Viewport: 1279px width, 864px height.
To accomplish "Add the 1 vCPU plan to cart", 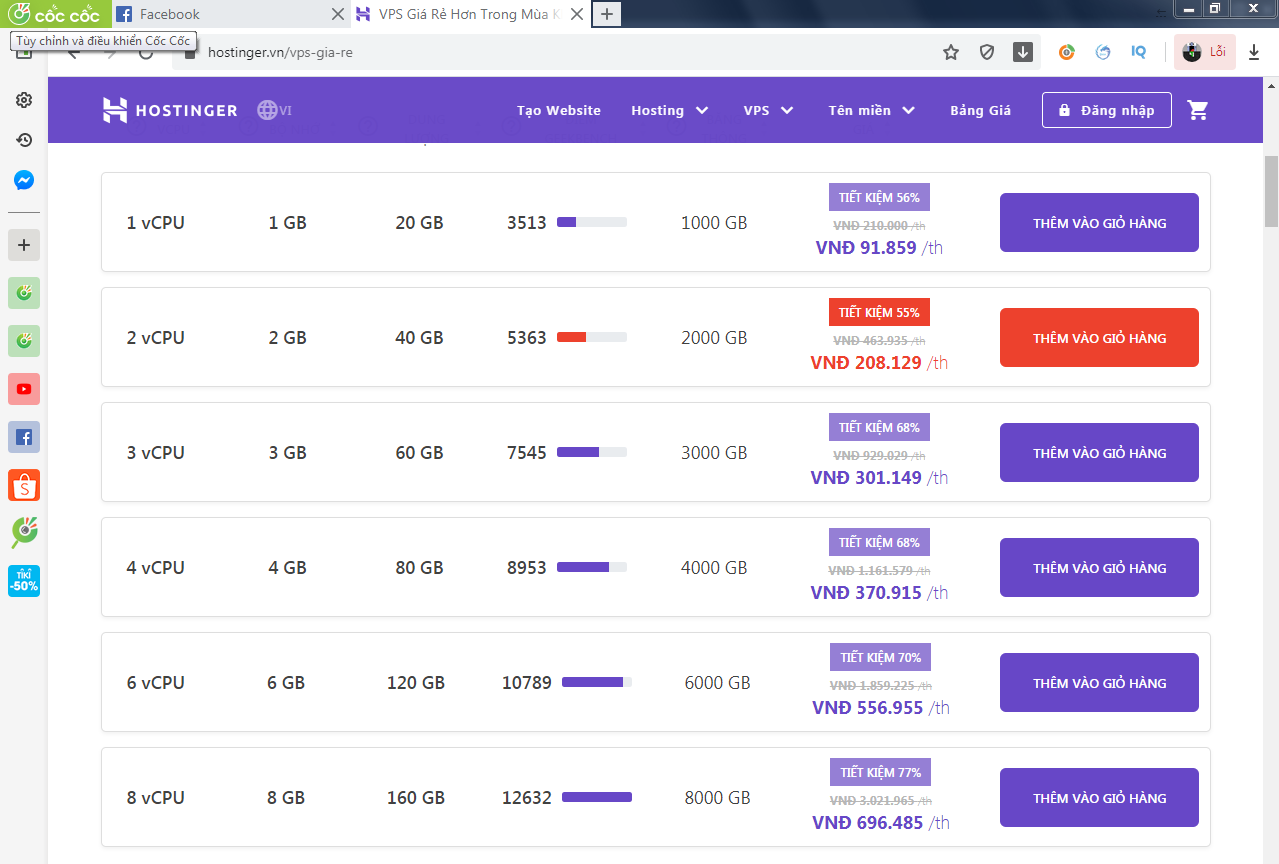I will point(1099,223).
